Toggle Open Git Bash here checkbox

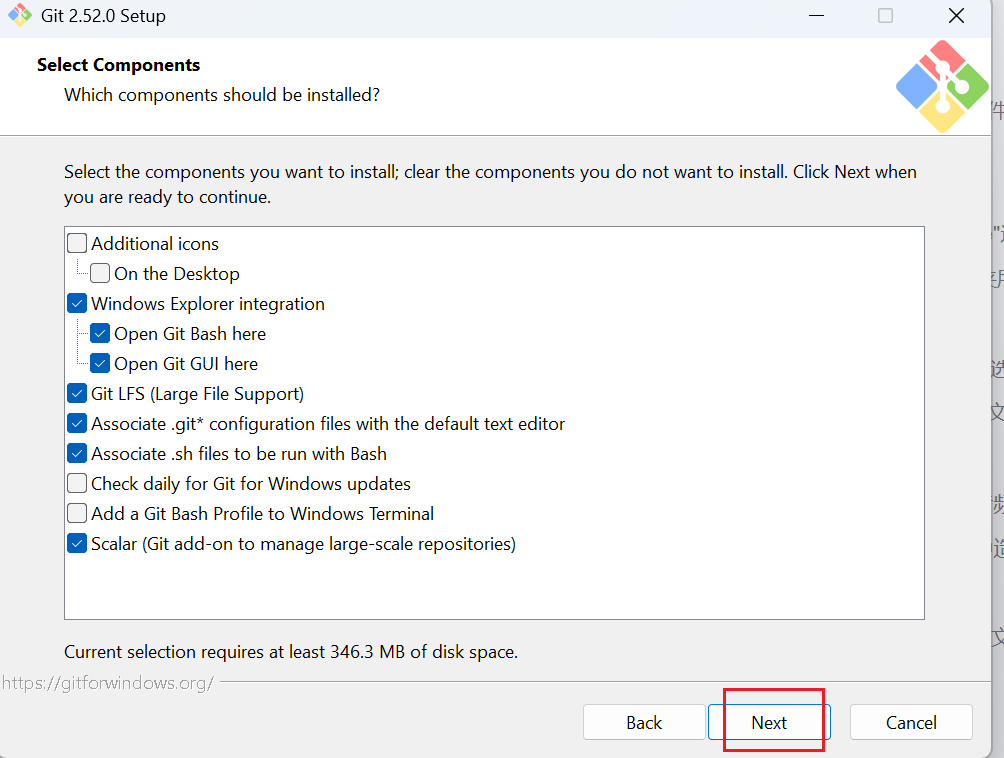coord(100,334)
